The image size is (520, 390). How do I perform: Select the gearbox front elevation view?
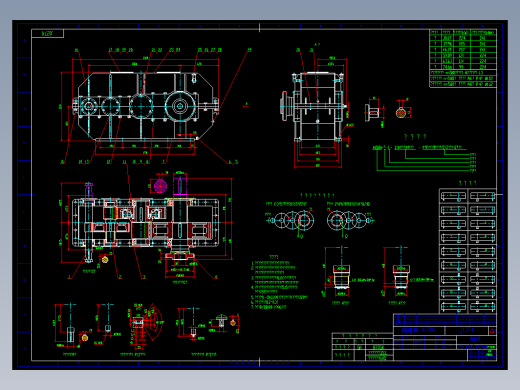pos(146,106)
